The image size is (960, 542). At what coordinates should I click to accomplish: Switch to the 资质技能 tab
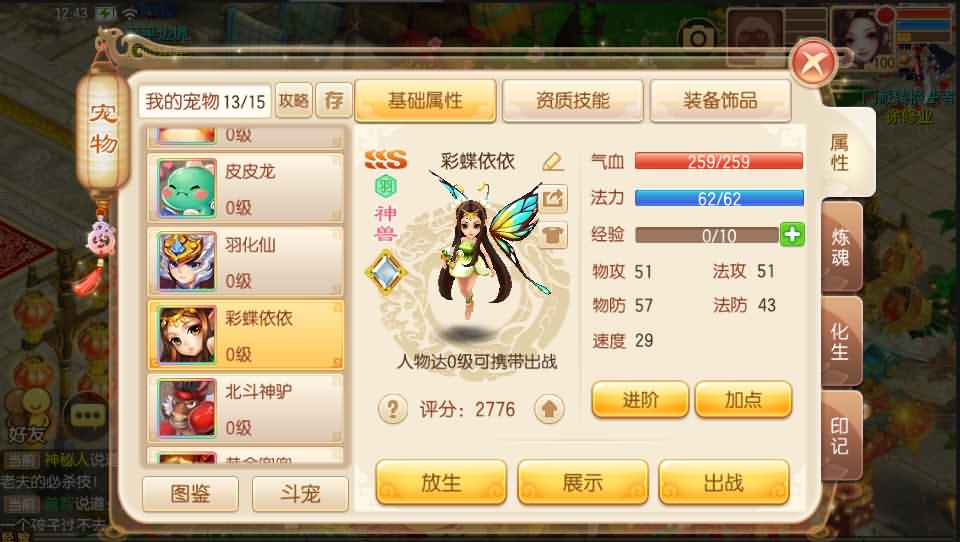click(x=572, y=100)
